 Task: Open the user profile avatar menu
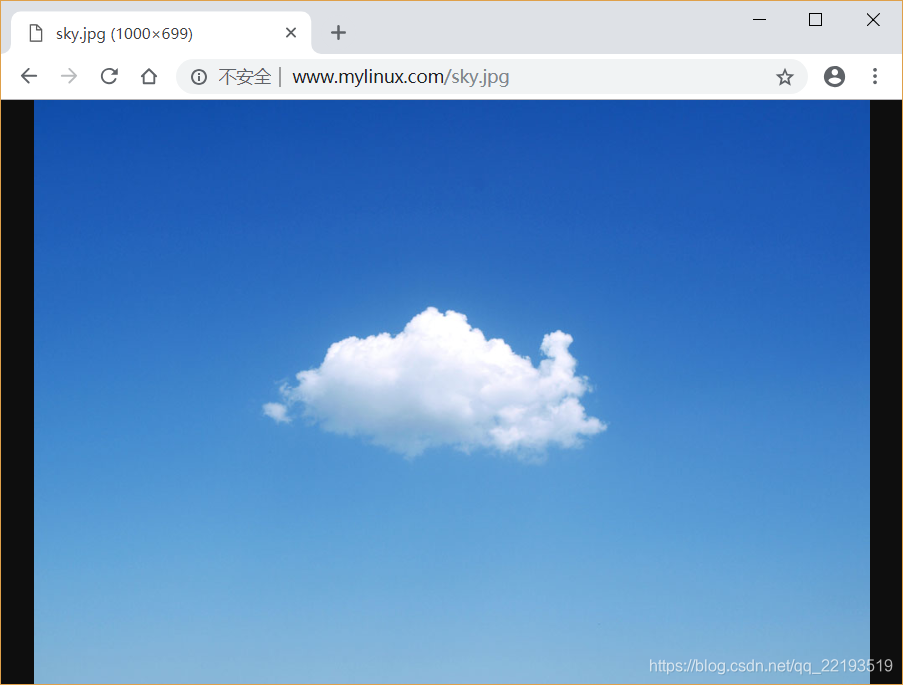pyautogui.click(x=834, y=76)
